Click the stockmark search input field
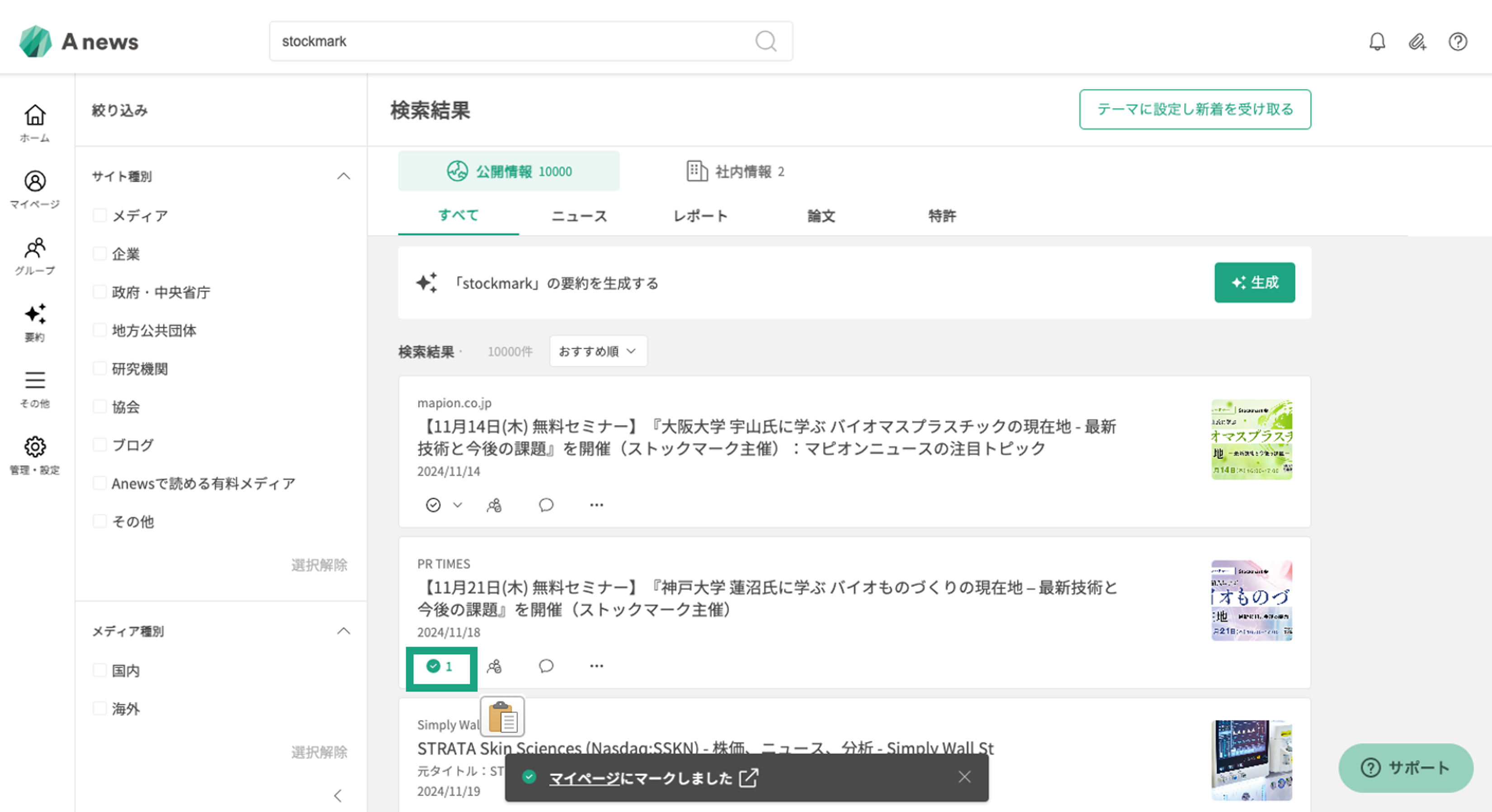 click(510, 42)
